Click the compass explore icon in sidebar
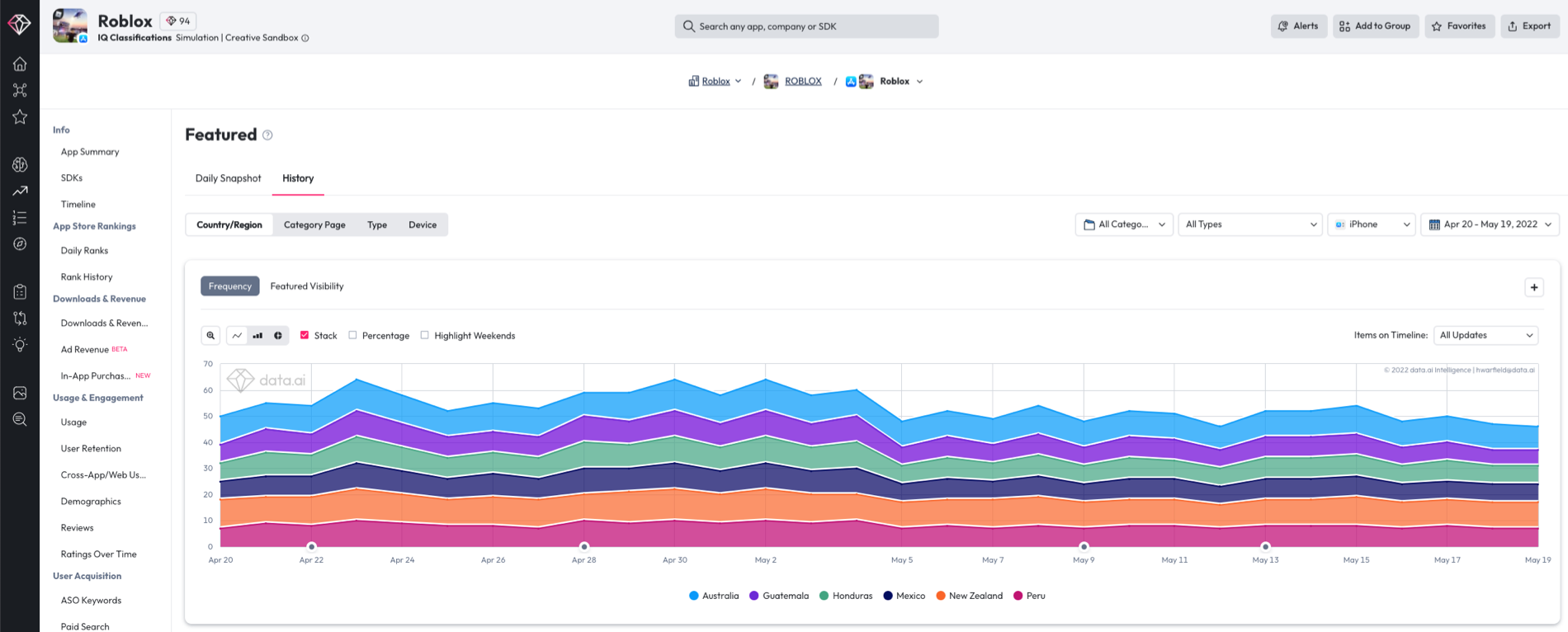1568x632 pixels. [x=20, y=244]
